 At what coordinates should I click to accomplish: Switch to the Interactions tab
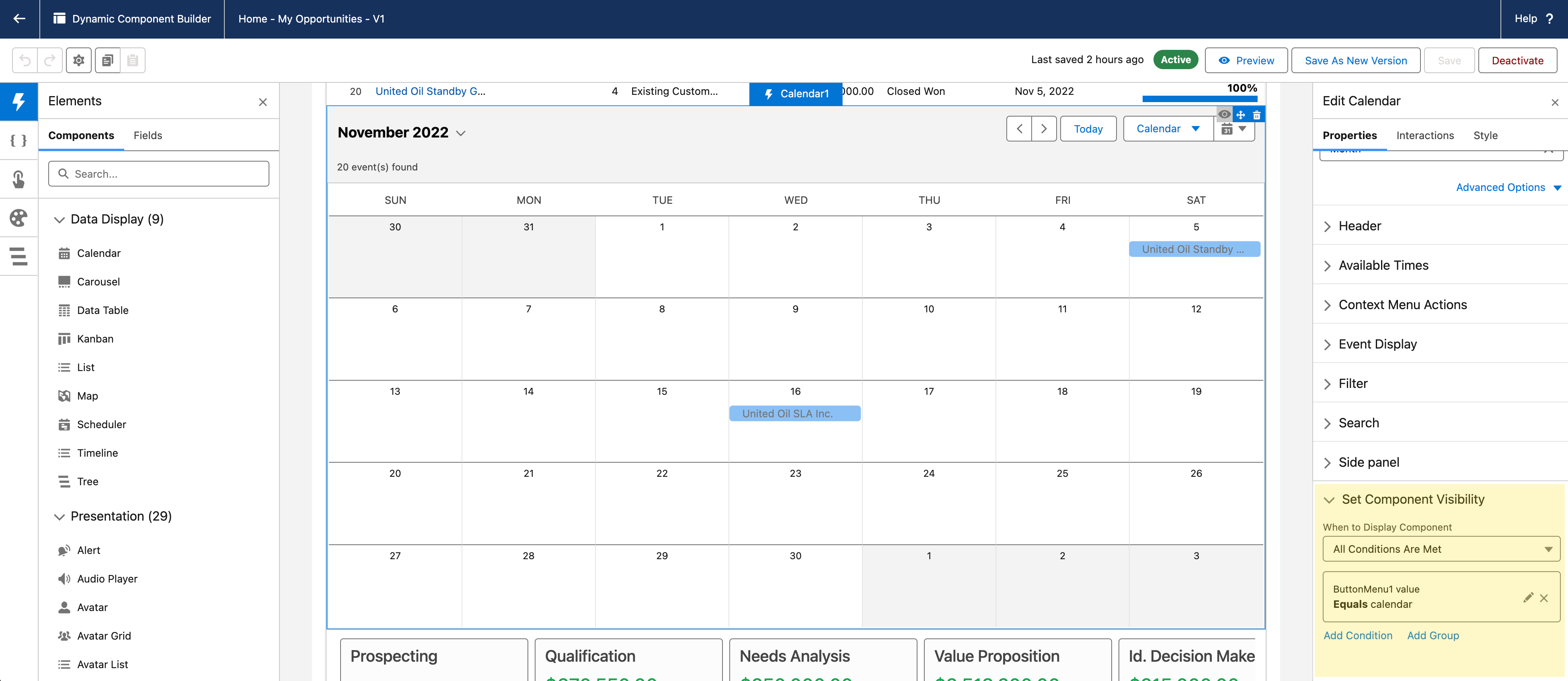pyautogui.click(x=1424, y=136)
